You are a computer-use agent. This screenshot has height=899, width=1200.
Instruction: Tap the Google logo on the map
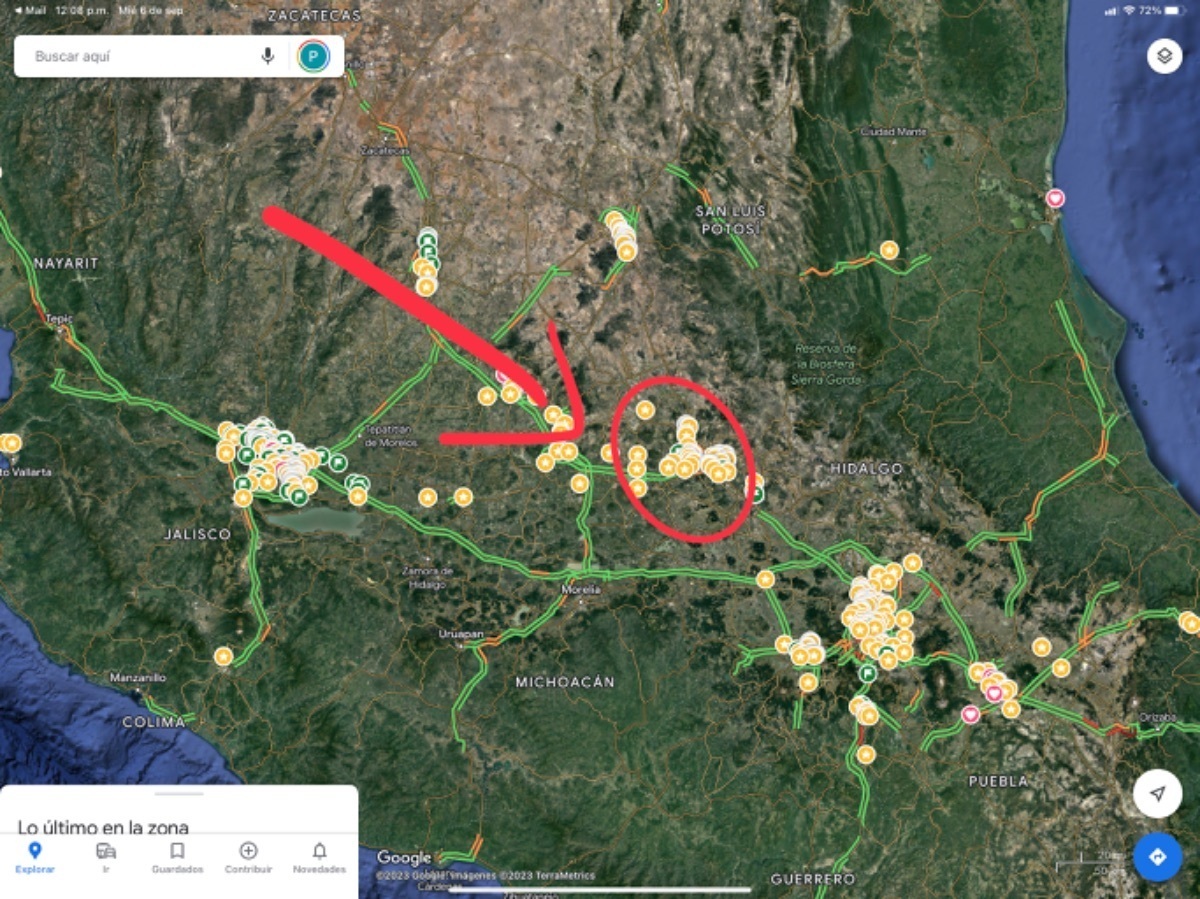pos(404,858)
